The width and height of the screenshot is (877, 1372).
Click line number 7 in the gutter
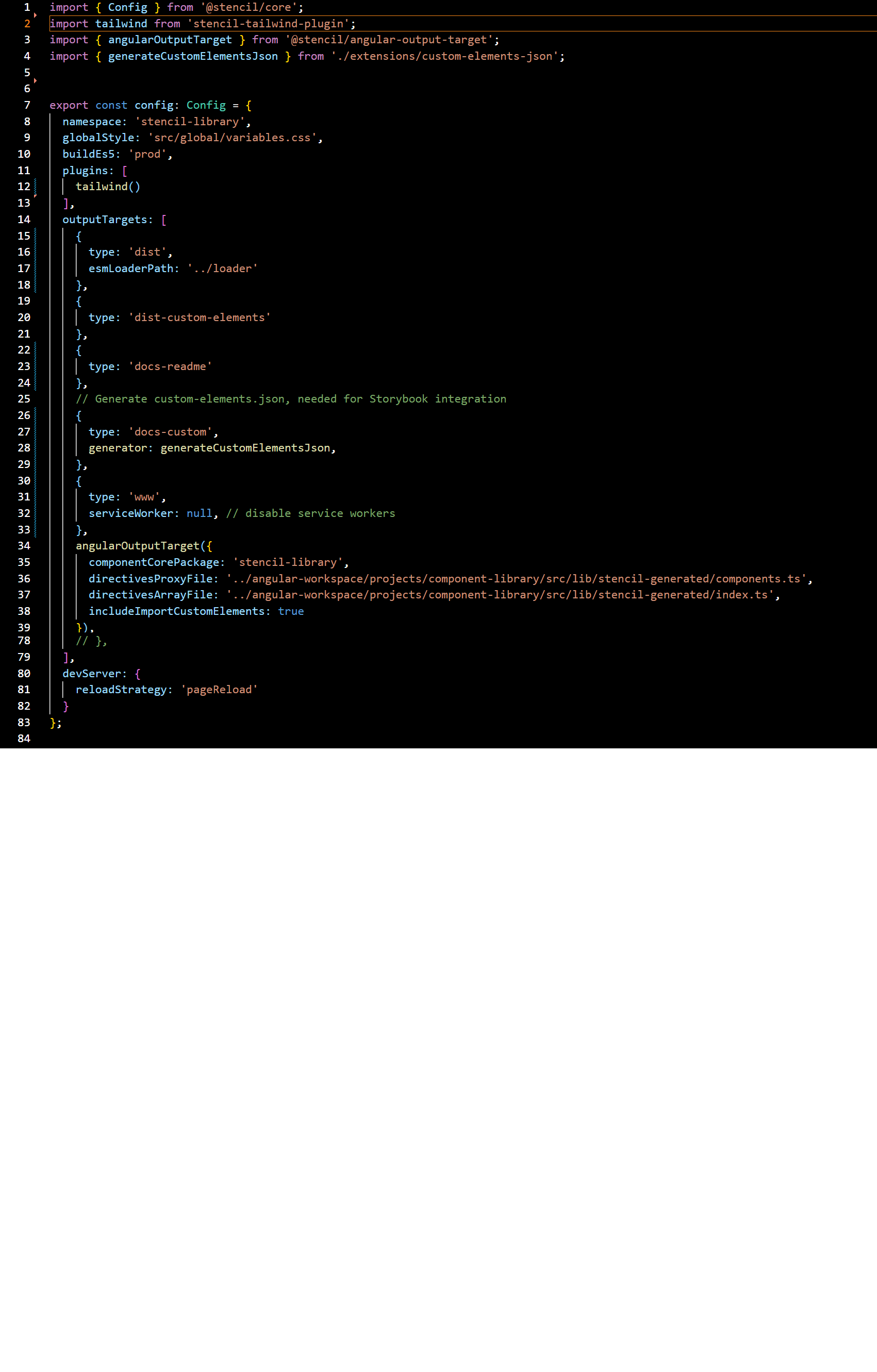click(27, 106)
